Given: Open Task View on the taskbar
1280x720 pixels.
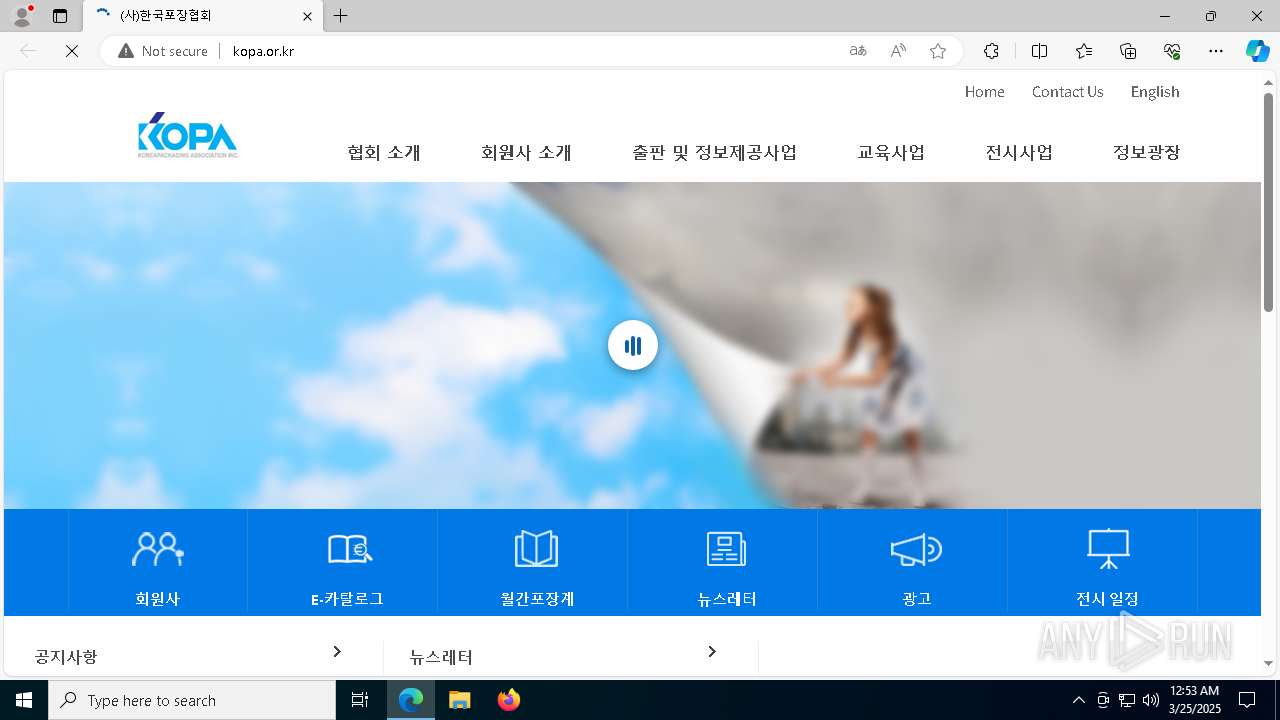Looking at the screenshot, I should pos(360,700).
